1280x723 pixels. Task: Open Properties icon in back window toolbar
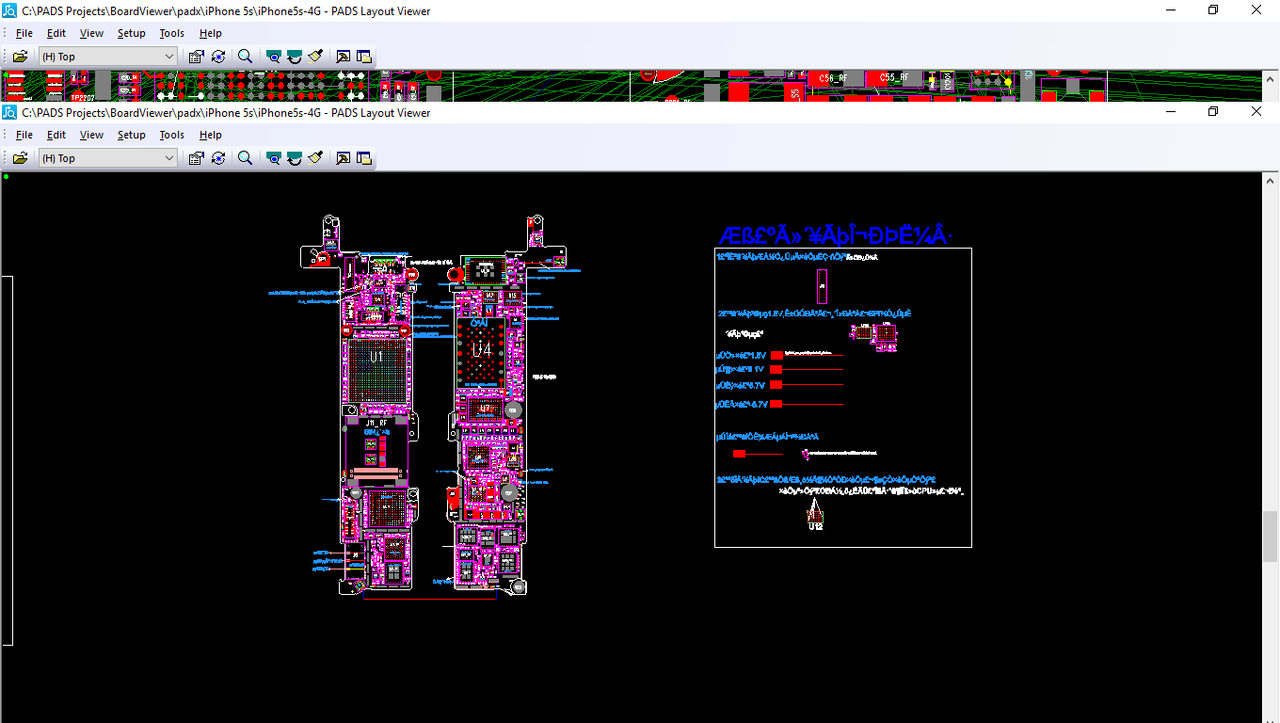(196, 57)
